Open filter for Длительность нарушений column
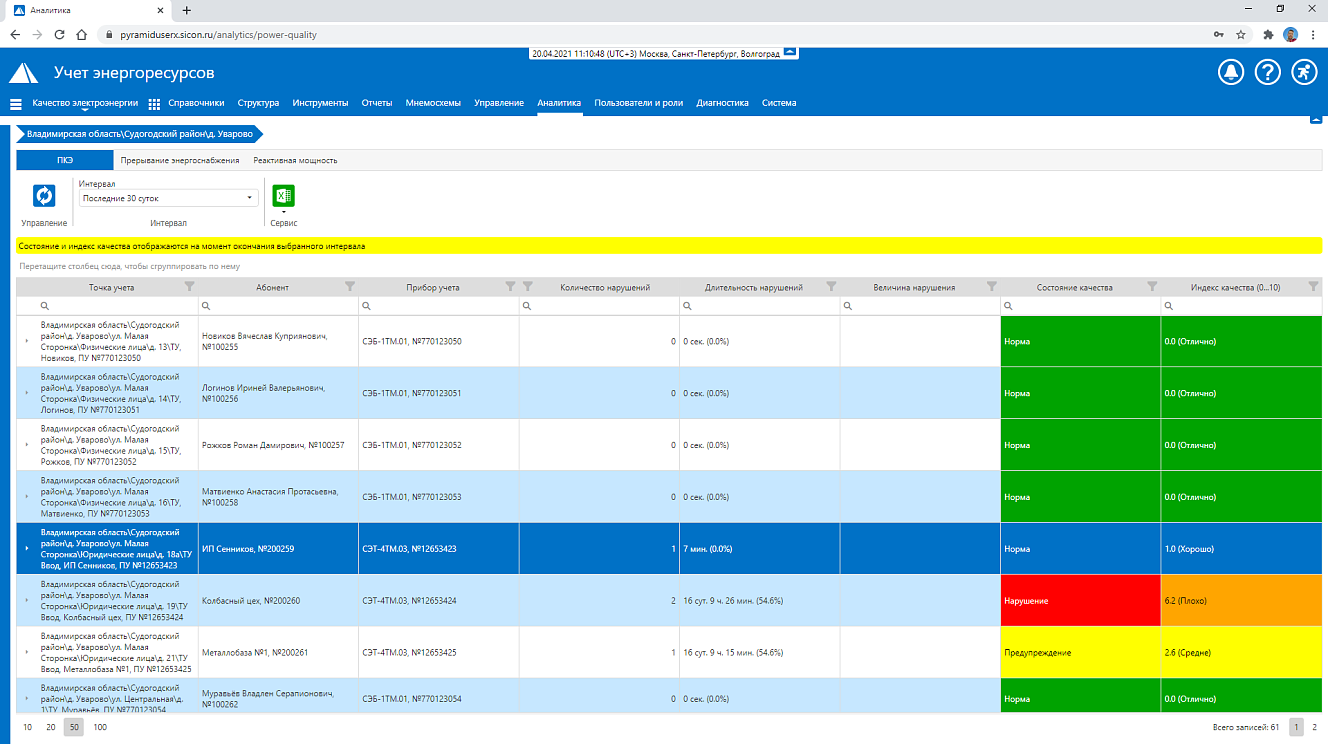The height and width of the screenshot is (744, 1328). [831, 287]
